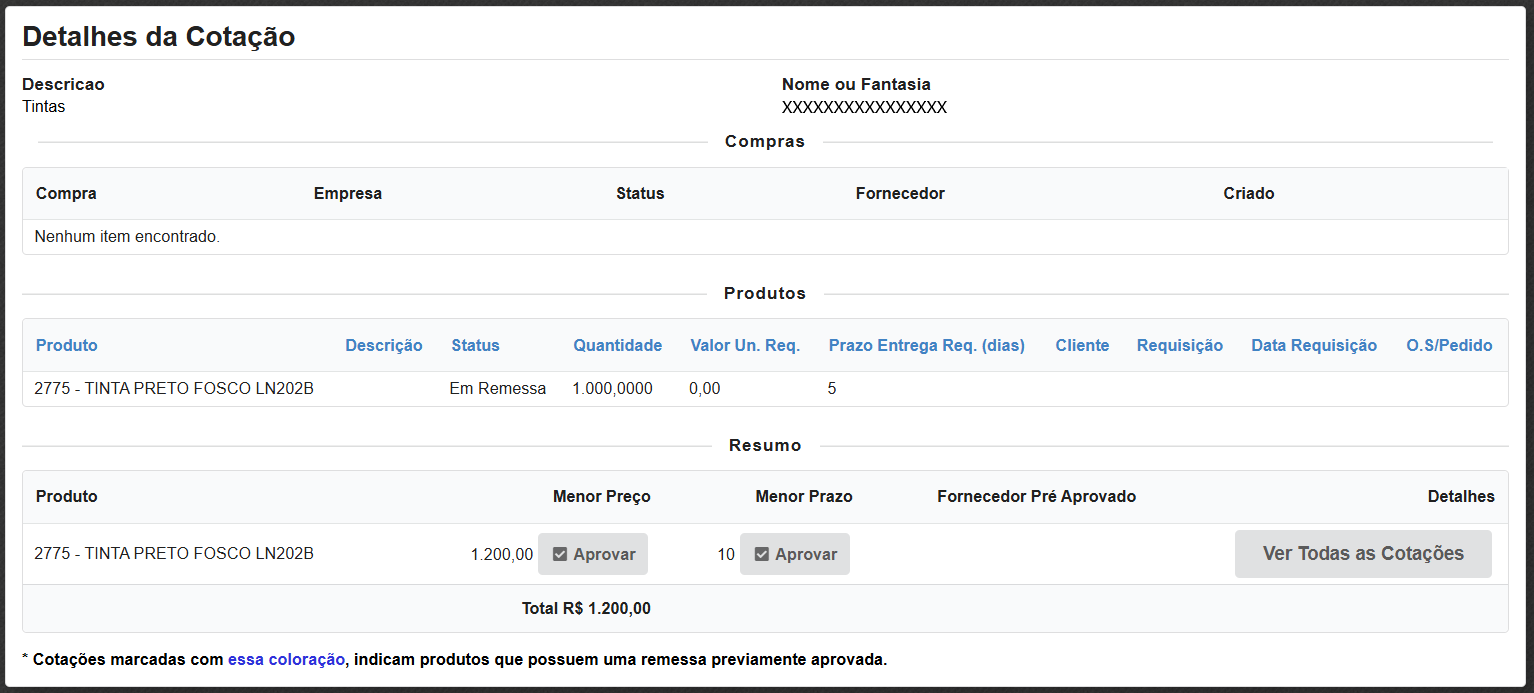
Task: Sort by the Requisição column header
Action: point(1180,345)
